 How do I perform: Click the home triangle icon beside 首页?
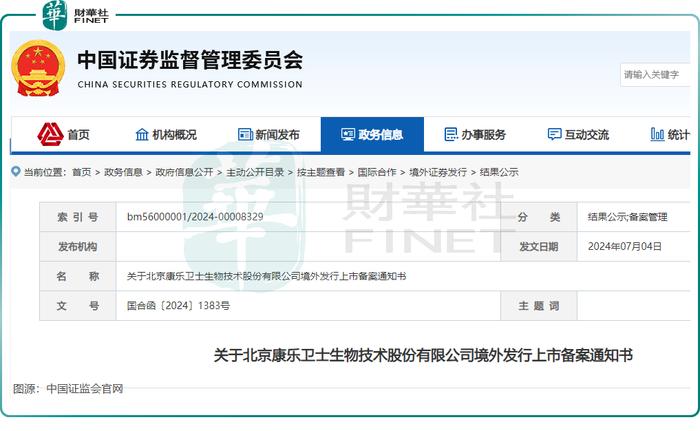[50, 134]
